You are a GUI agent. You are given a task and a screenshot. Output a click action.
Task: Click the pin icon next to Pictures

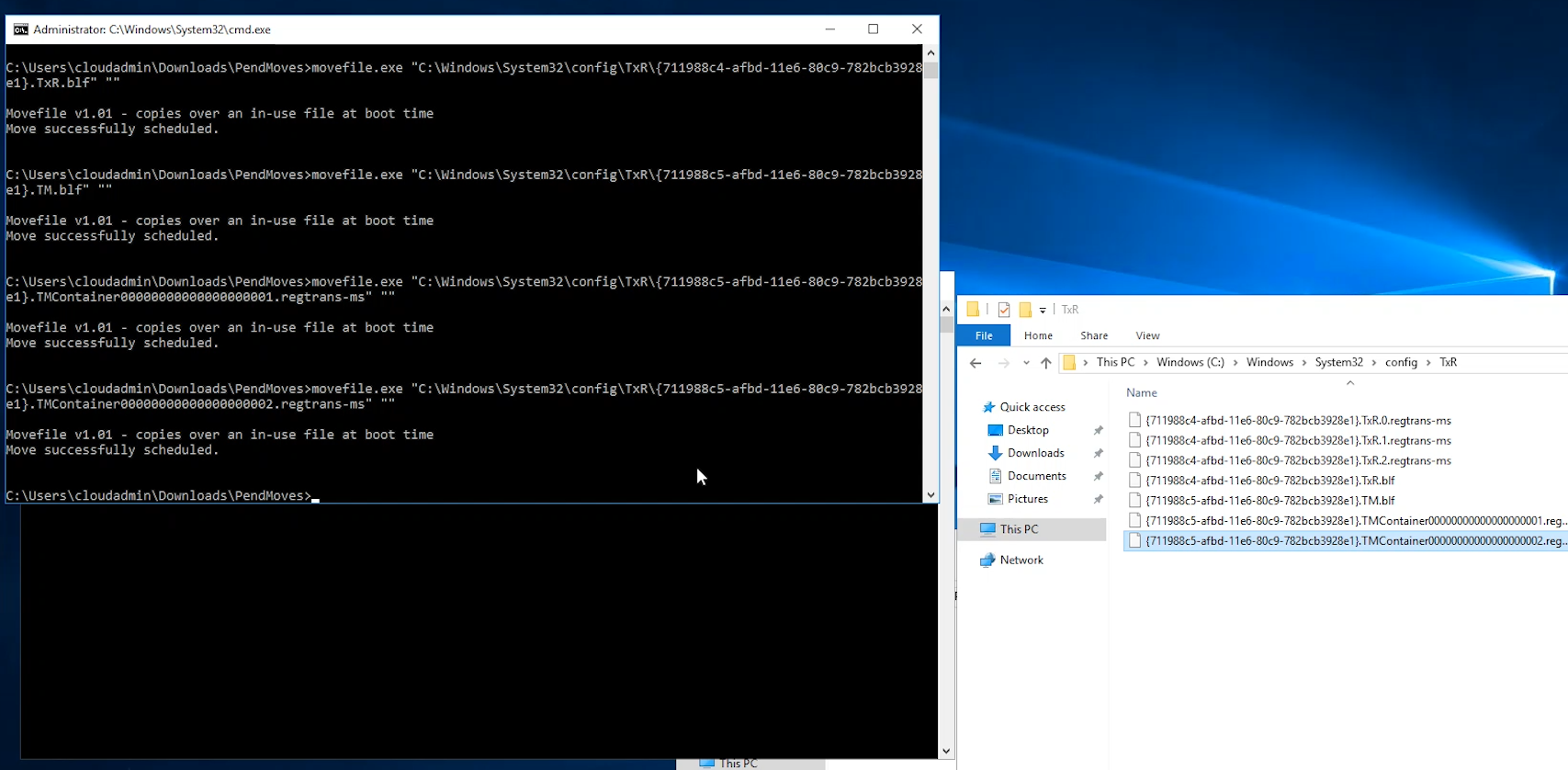[x=1098, y=499]
